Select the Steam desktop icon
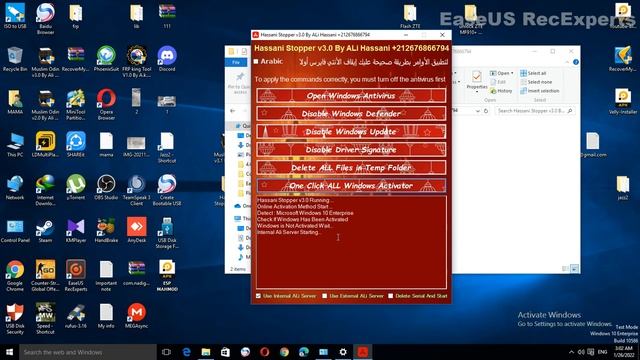The image size is (640, 360). click(x=45, y=230)
